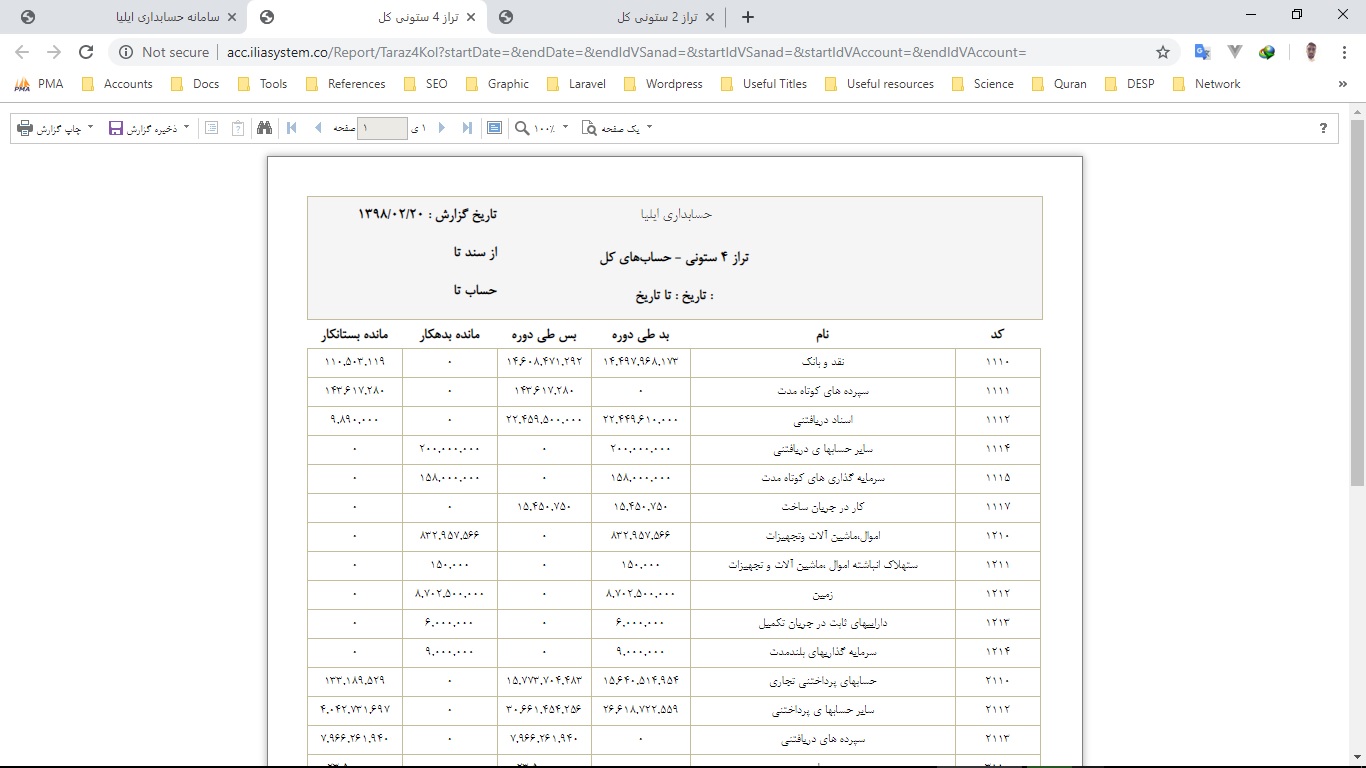Go to the first page using the skip-back icon
This screenshot has height=768, width=1366.
click(x=291, y=128)
